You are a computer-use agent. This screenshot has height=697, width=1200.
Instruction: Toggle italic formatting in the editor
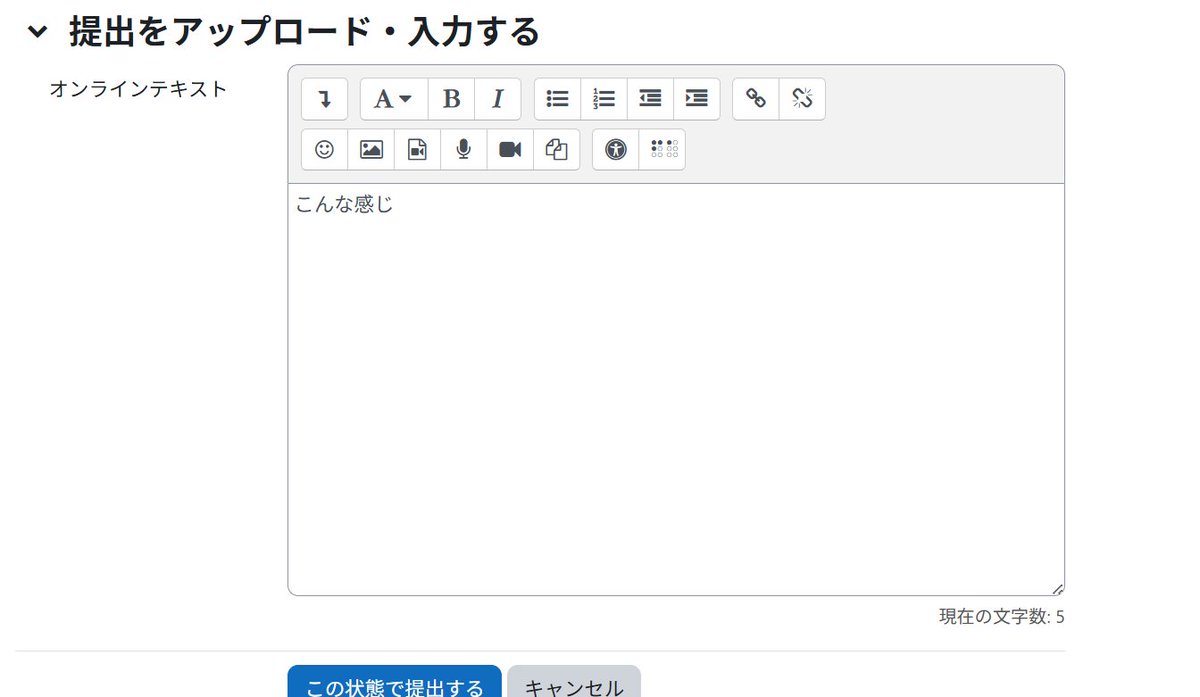(x=497, y=98)
